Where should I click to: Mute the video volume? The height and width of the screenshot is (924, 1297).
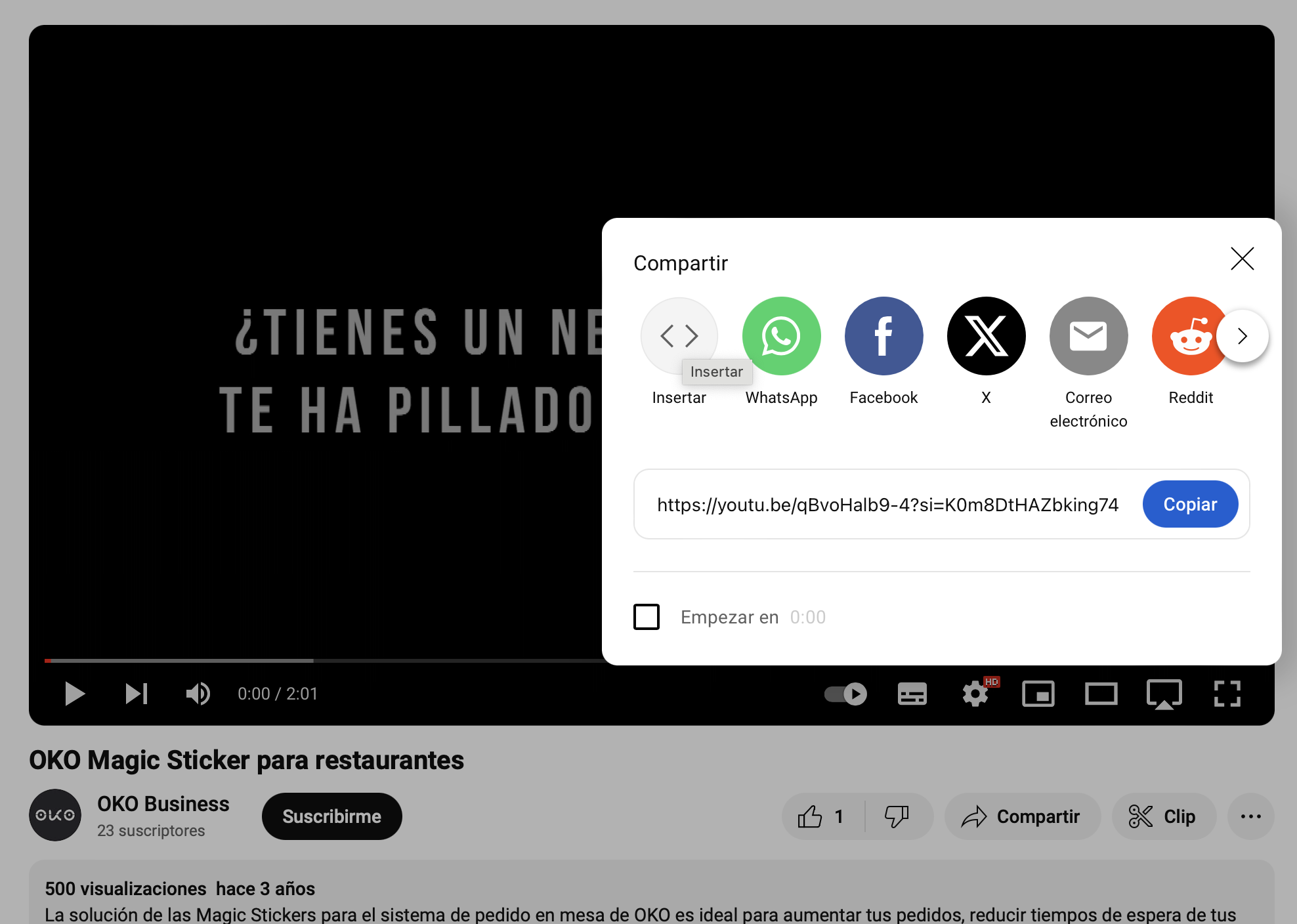click(198, 694)
